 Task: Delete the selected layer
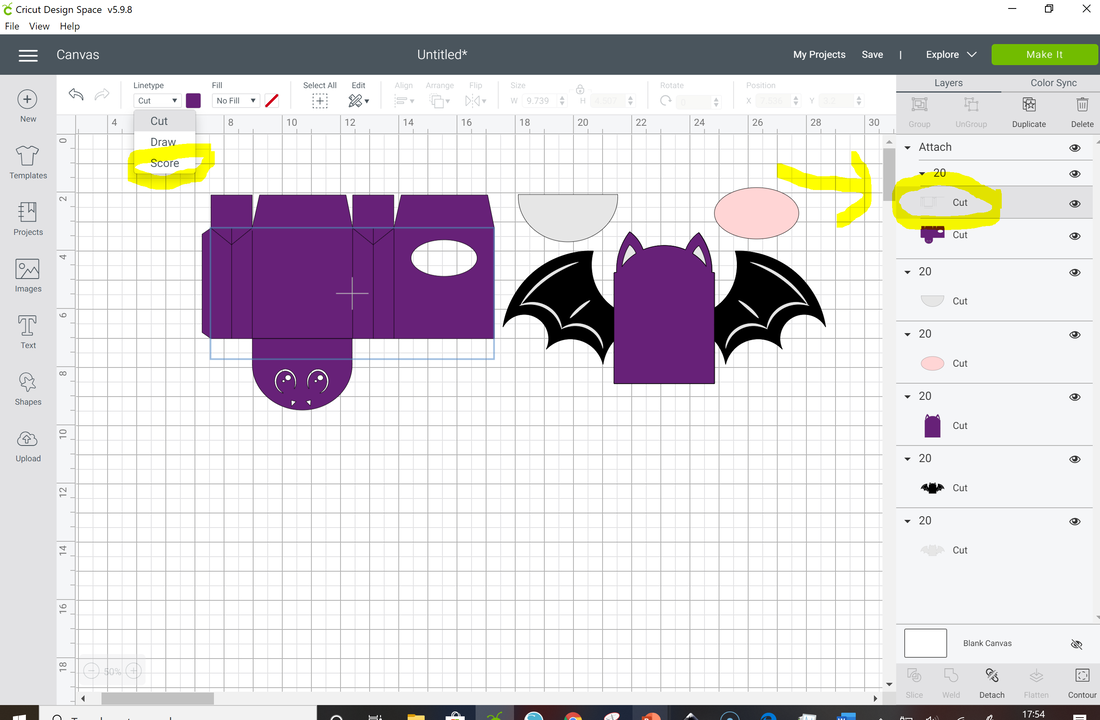coord(1081,110)
